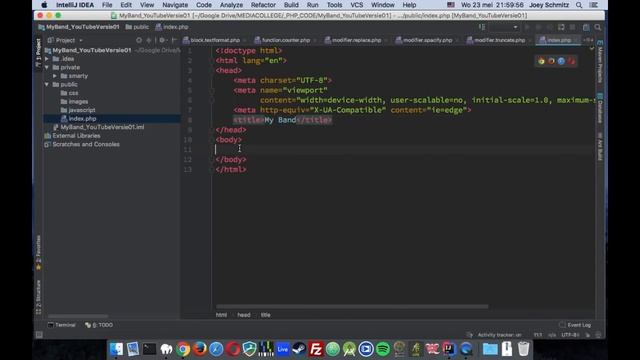Open the Project view mode dropdown
Image resolution: width=640 pixels, height=360 pixels.
tap(65, 40)
